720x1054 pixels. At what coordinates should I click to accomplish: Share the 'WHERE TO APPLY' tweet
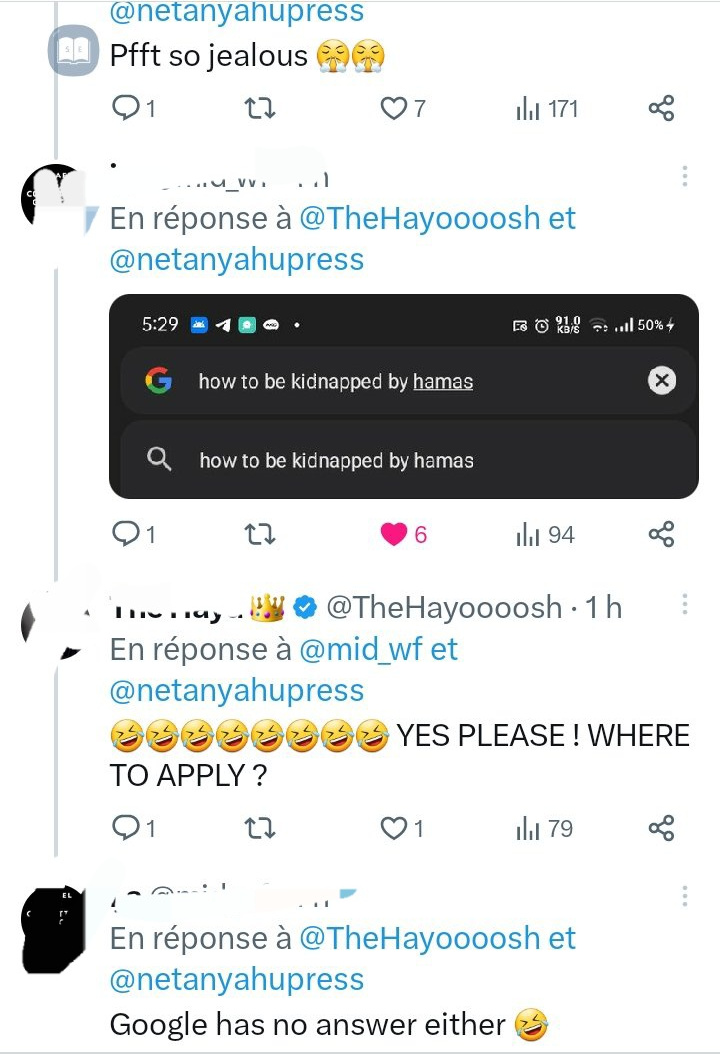tap(662, 828)
